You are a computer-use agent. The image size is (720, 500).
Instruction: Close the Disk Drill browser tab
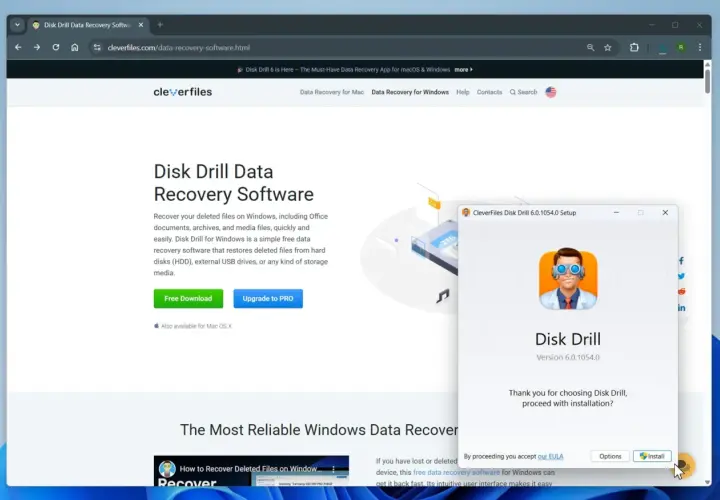(141, 25)
